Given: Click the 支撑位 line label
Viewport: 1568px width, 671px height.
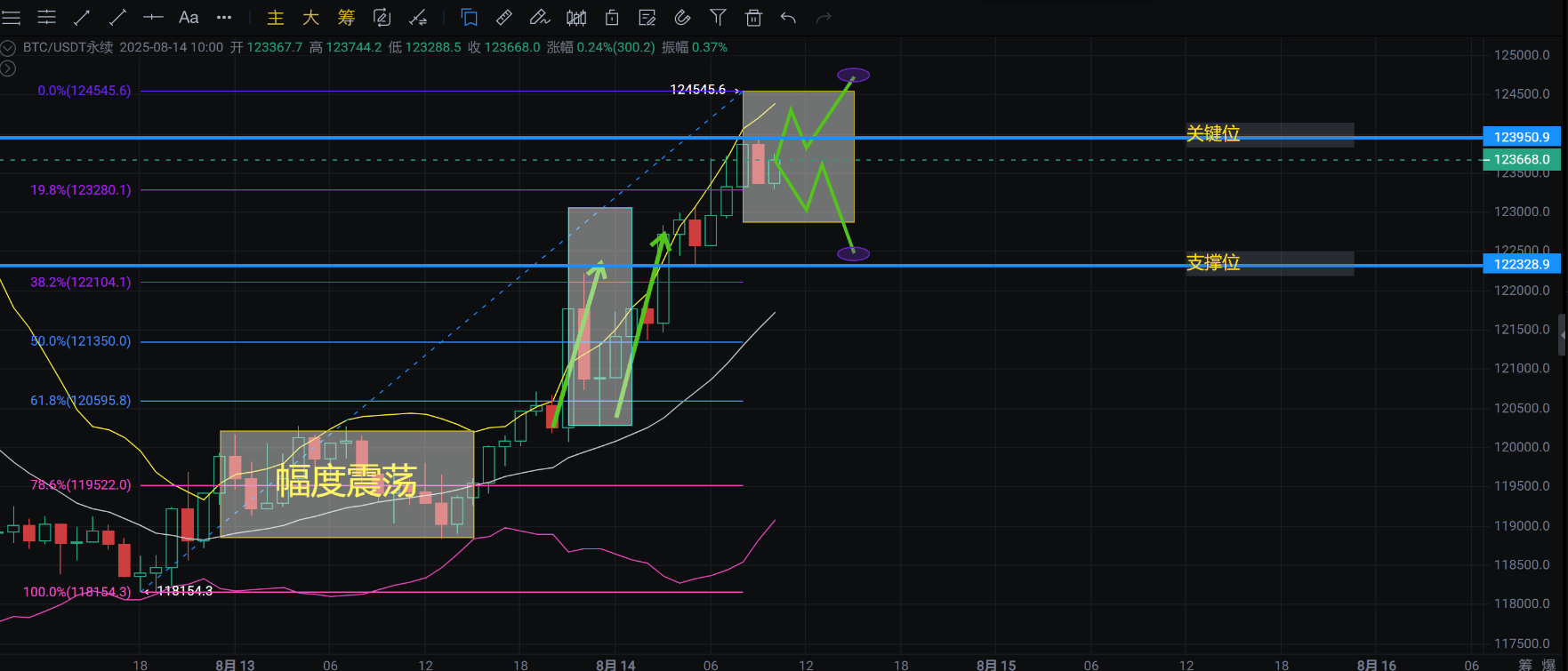Looking at the screenshot, I should [1213, 262].
